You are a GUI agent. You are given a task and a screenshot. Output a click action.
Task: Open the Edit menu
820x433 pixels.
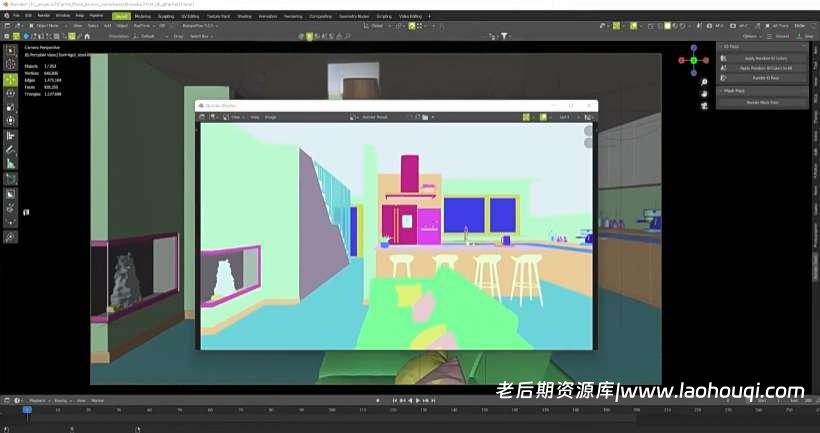point(28,16)
